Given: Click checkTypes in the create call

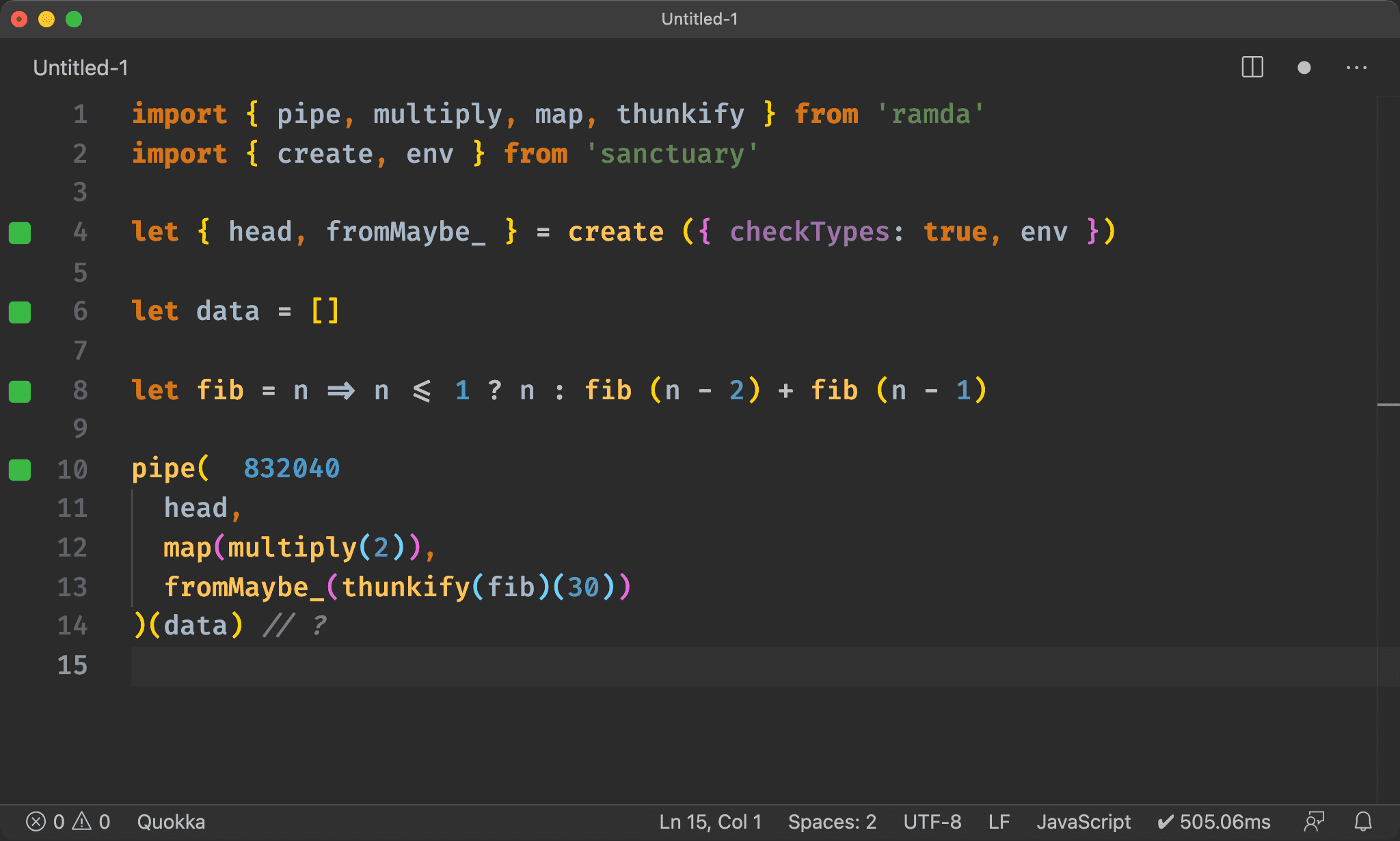Looking at the screenshot, I should pyautogui.click(x=809, y=232).
